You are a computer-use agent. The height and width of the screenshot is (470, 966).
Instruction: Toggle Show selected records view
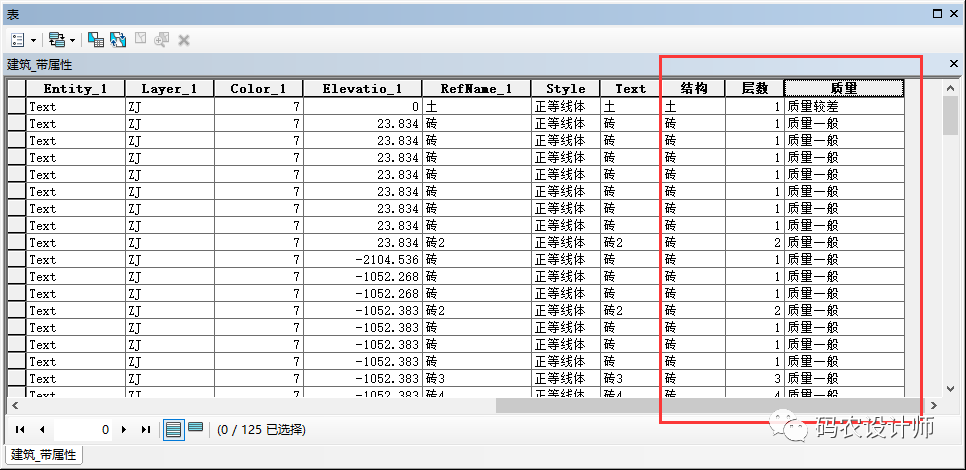195,428
